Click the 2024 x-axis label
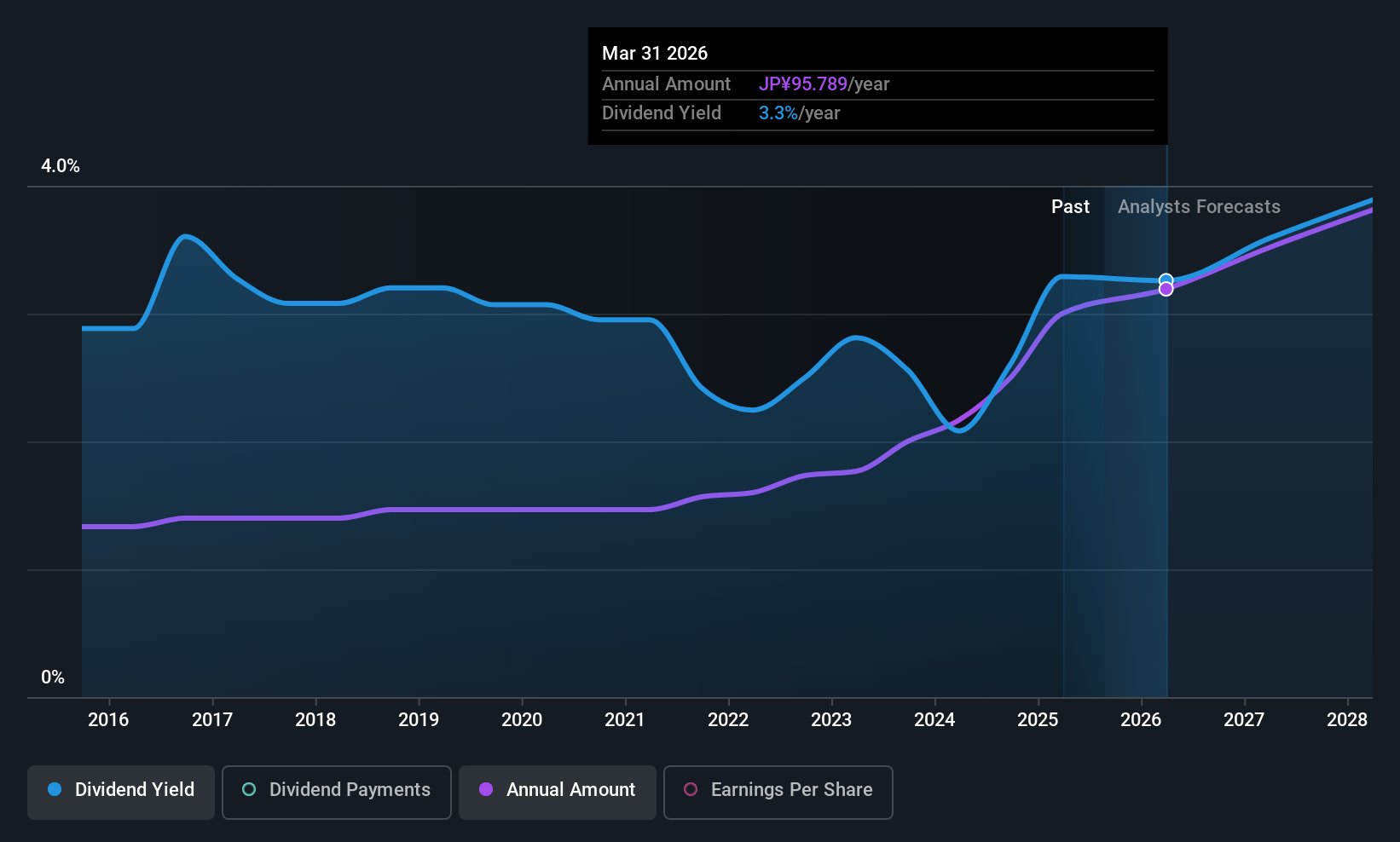 [934, 720]
